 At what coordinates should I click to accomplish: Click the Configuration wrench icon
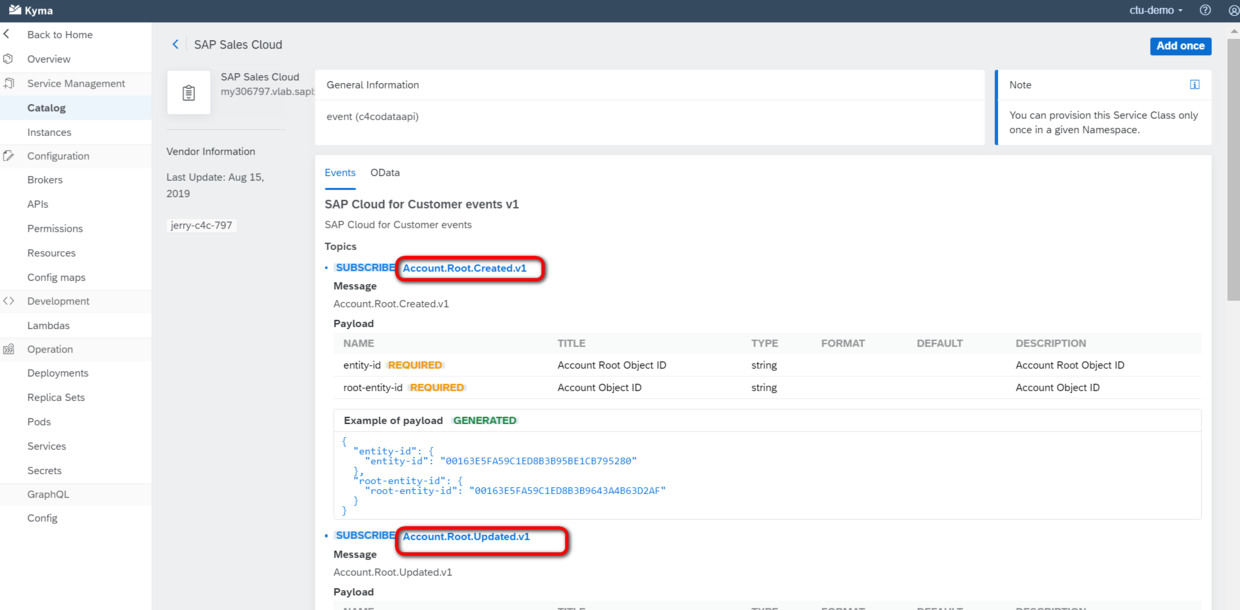[x=8, y=156]
